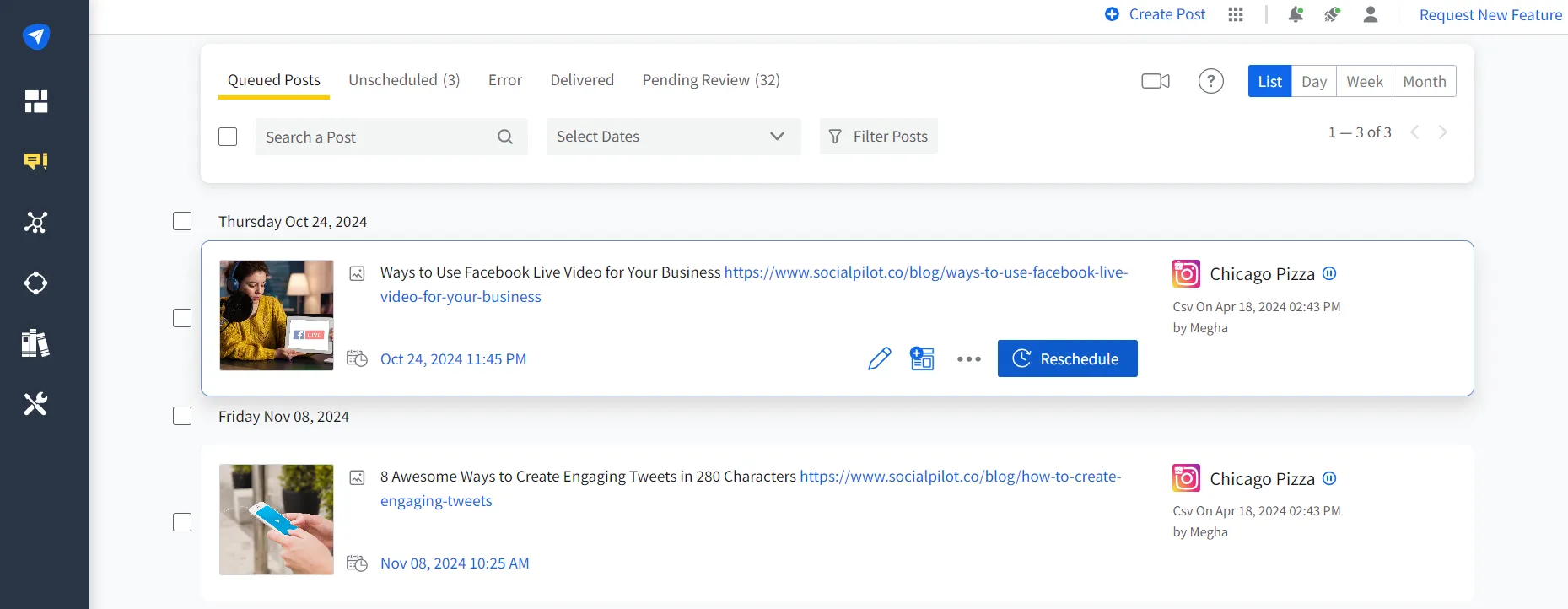Screen dimensions: 1568x609
Task: Click the Thursday Oct 24, 2024 heading
Action: tap(293, 222)
